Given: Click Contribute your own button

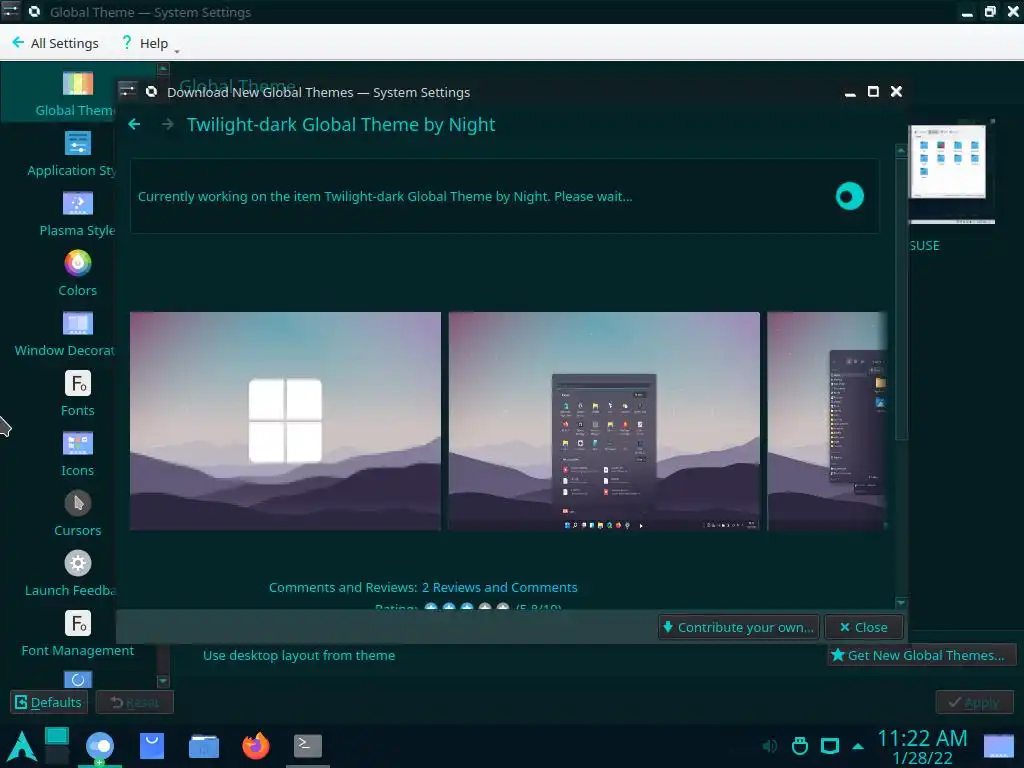Looking at the screenshot, I should [738, 627].
